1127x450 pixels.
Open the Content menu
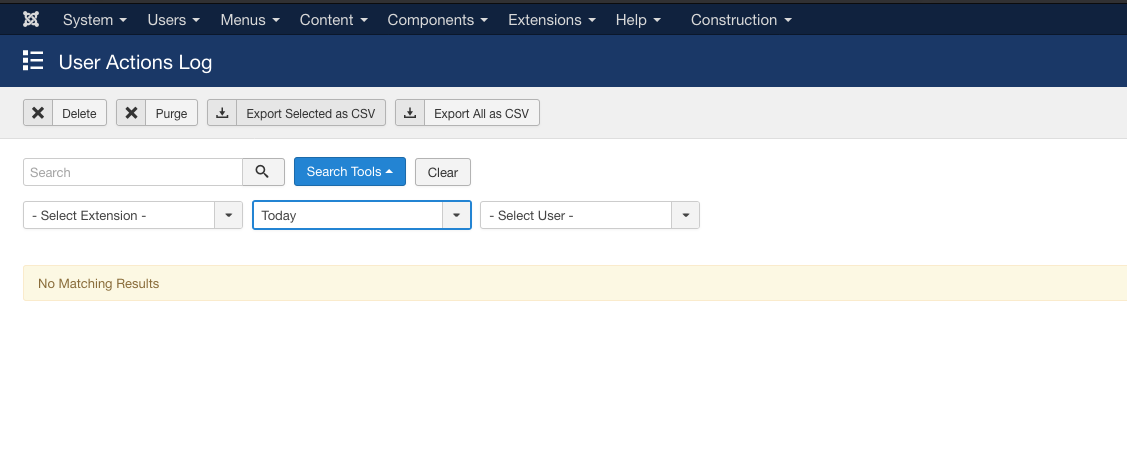coord(334,20)
